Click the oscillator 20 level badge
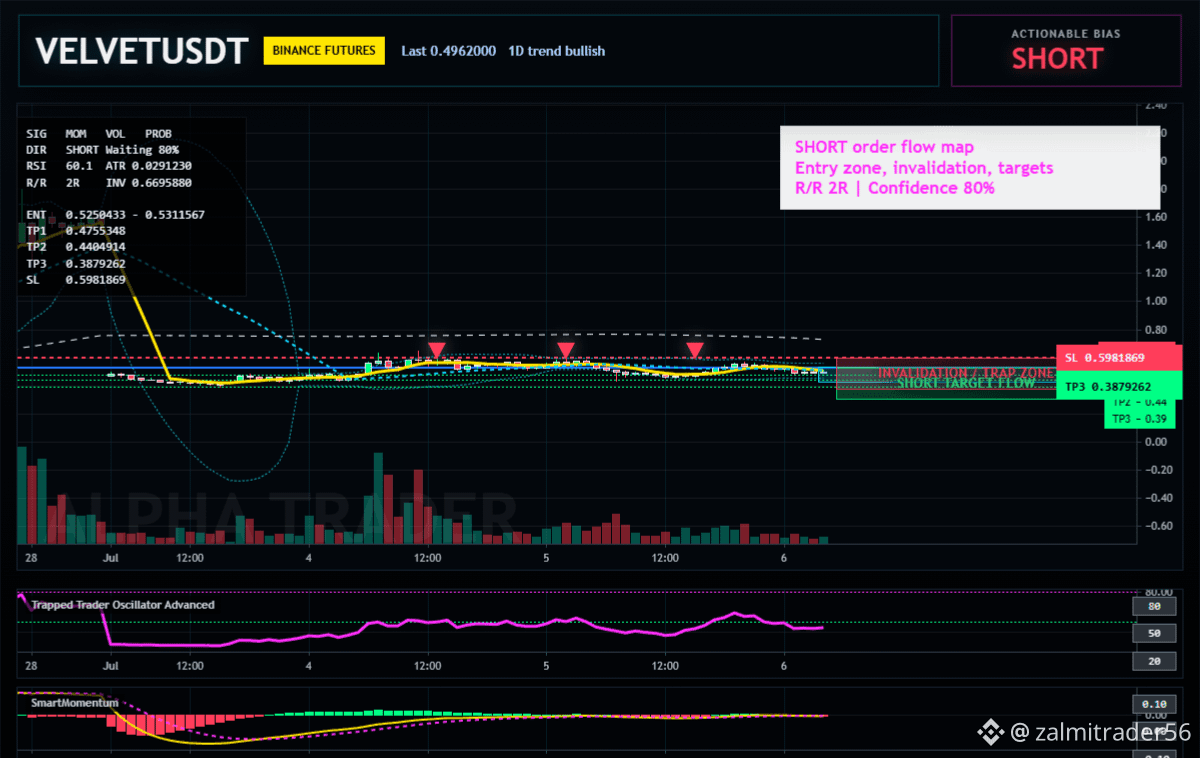Viewport: 1200px width, 758px height. point(1153,662)
